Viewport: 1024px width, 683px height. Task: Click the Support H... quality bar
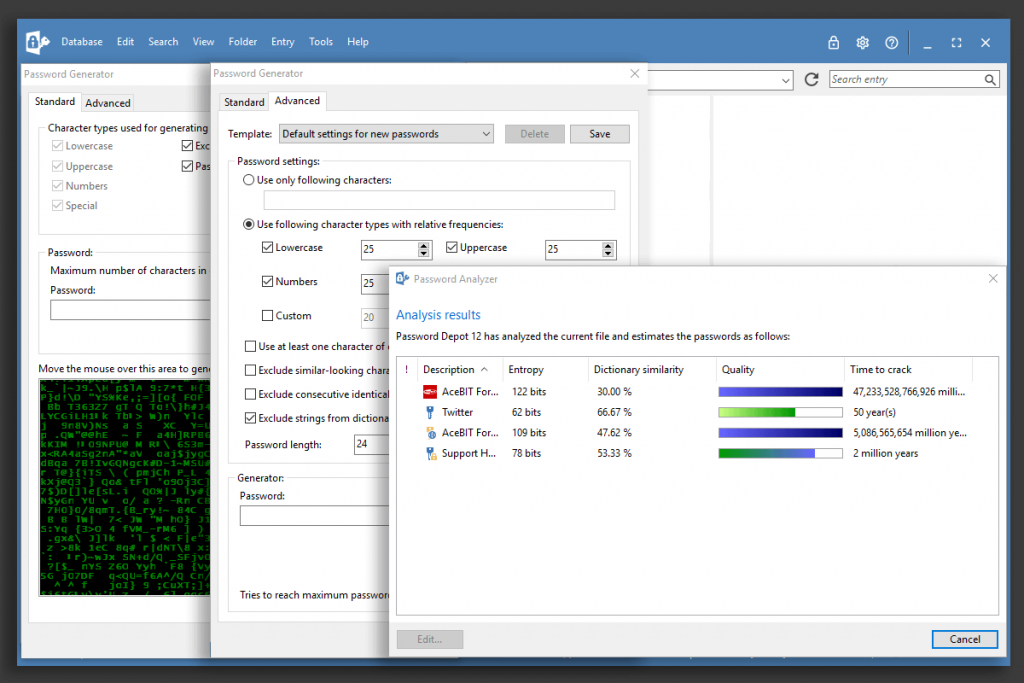click(x=780, y=453)
